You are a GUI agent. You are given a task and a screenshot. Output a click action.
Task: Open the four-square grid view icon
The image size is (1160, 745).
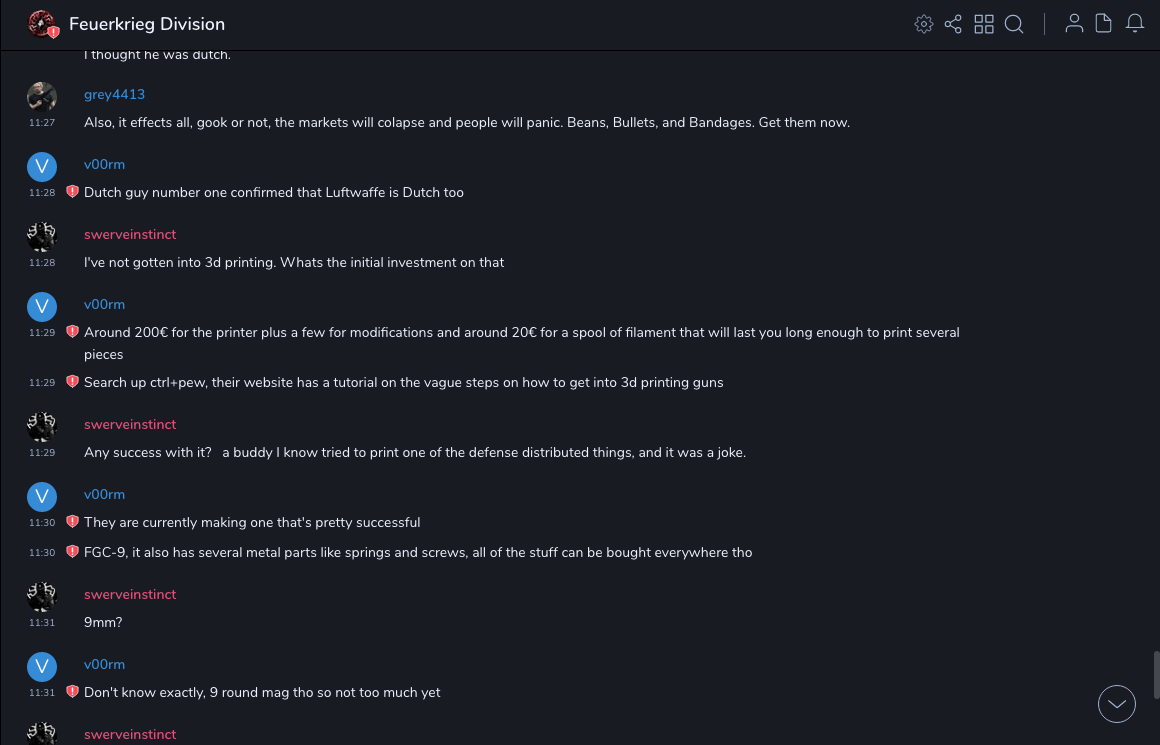pos(984,24)
